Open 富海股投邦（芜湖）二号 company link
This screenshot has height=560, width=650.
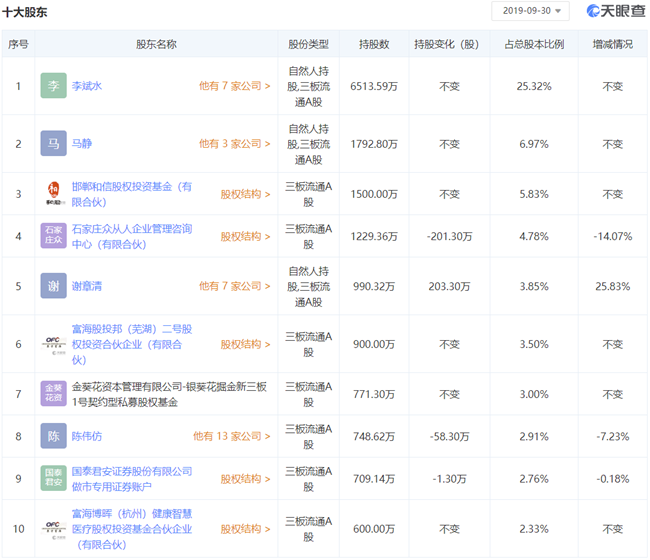(x=132, y=344)
